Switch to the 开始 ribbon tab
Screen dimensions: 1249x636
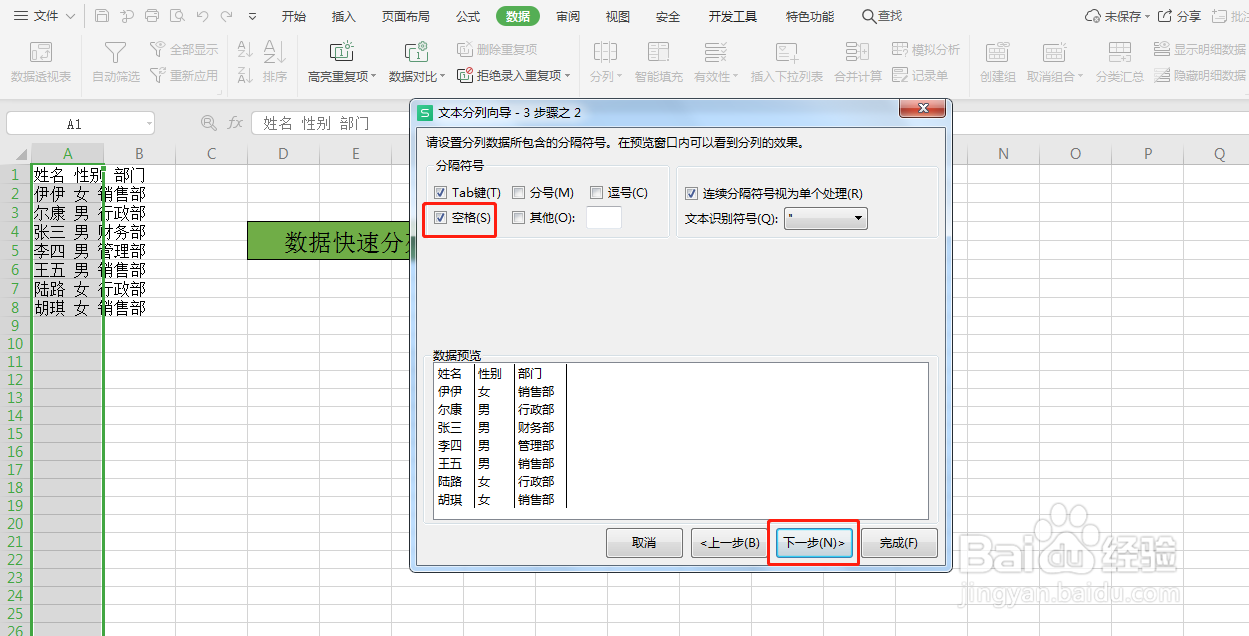click(293, 16)
